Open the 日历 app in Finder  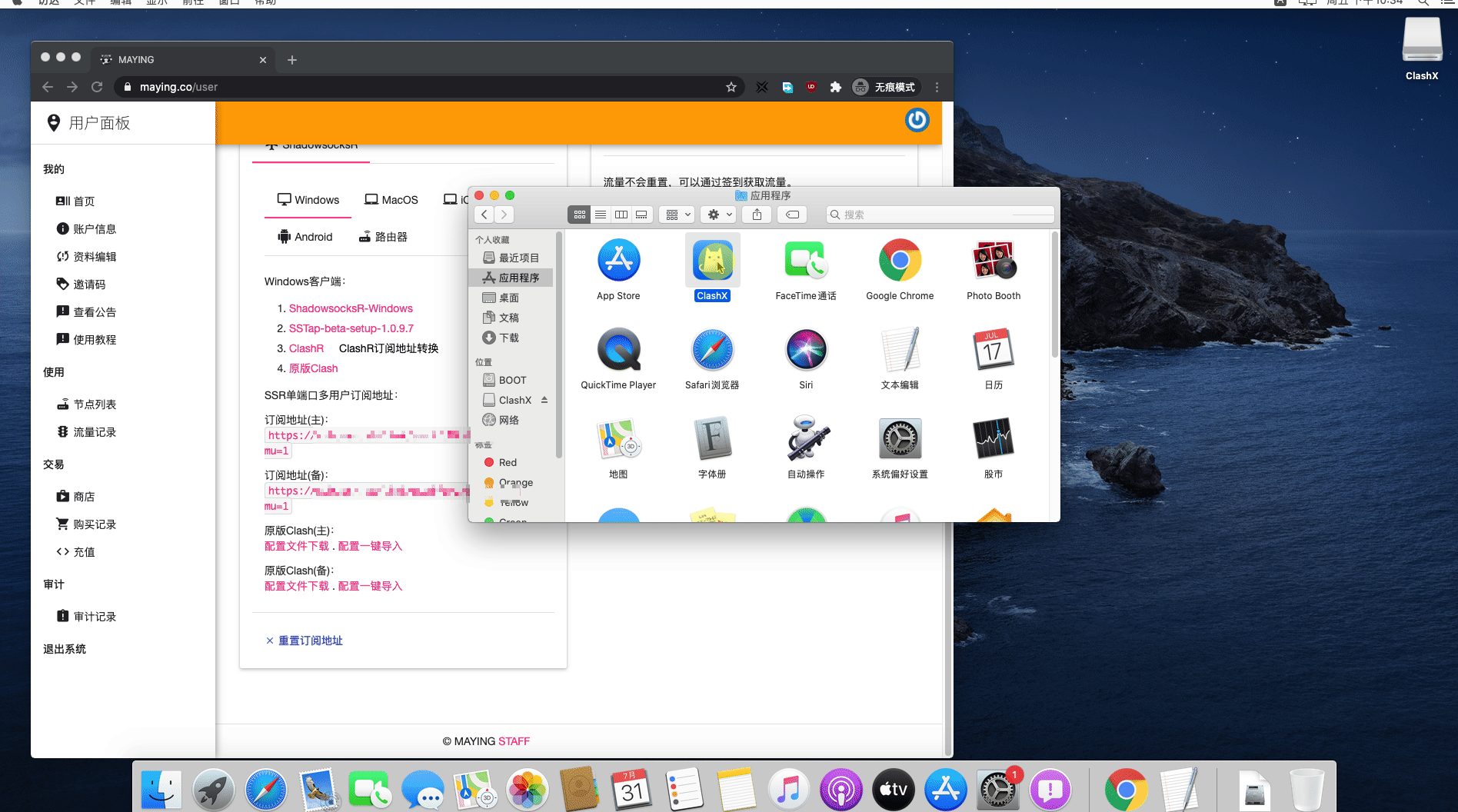pyautogui.click(x=994, y=351)
